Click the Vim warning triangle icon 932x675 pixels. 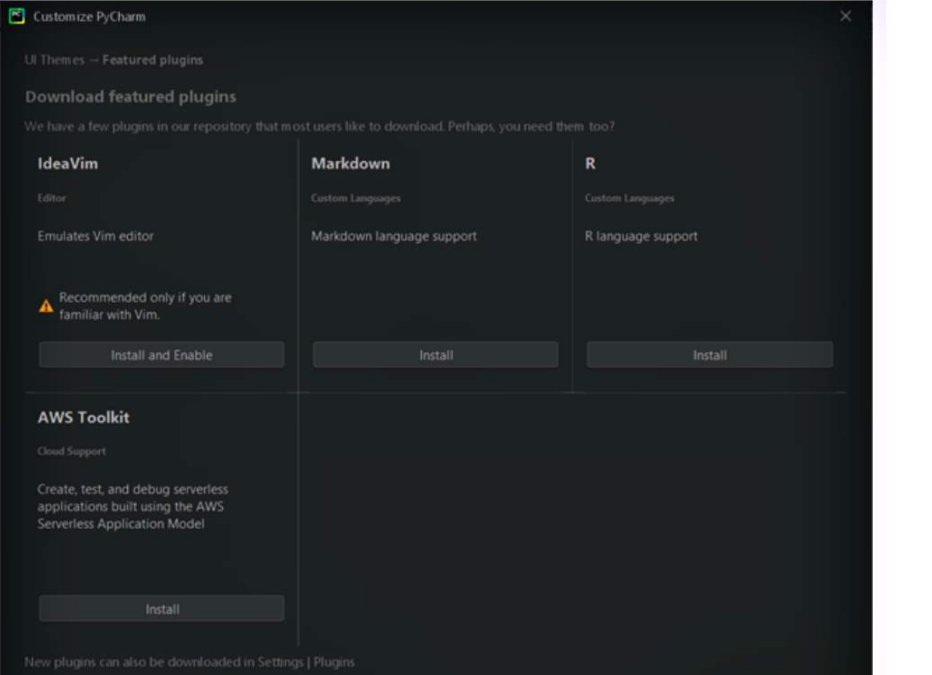coord(46,306)
